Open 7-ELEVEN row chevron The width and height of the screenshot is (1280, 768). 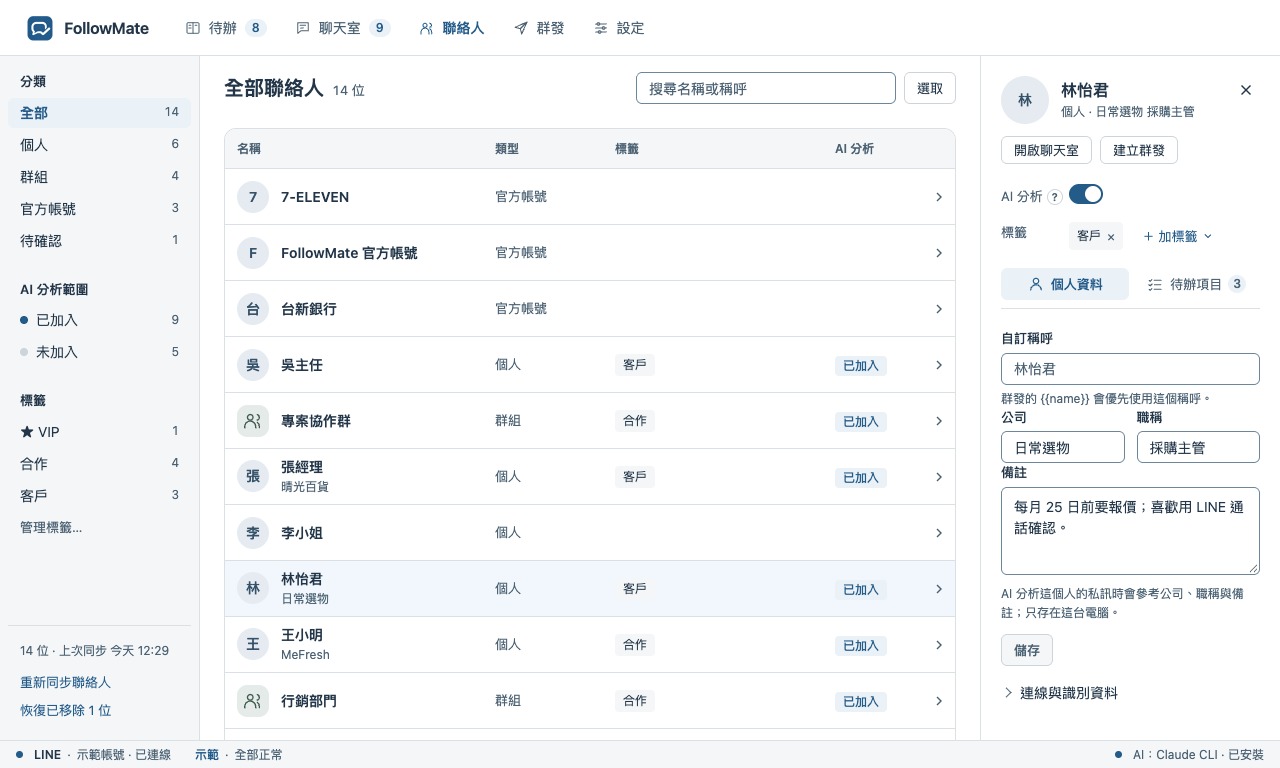939,197
